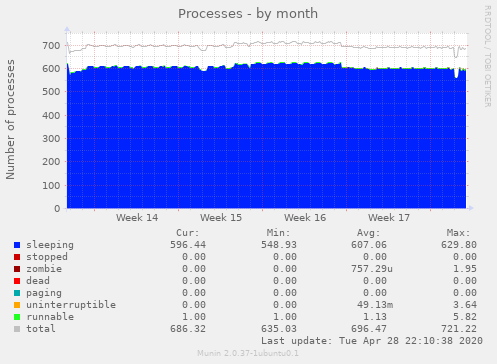
Task: Click the 'Avg:' column header
Action: pyautogui.click(x=368, y=233)
